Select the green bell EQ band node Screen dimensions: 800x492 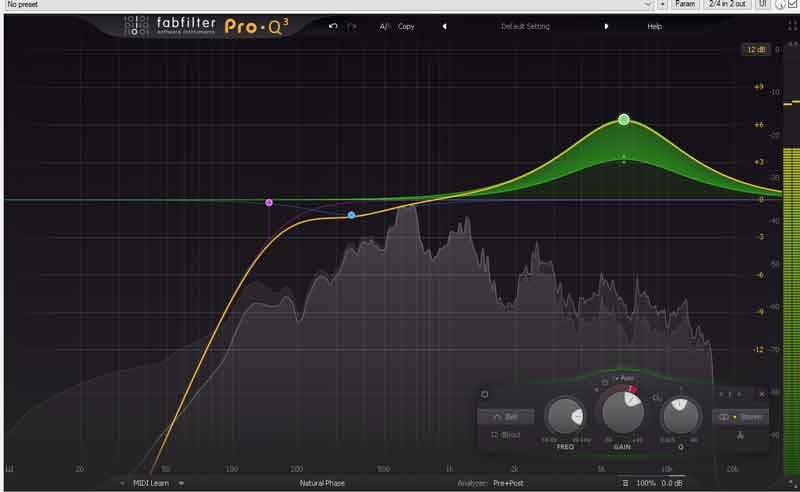pos(623,119)
